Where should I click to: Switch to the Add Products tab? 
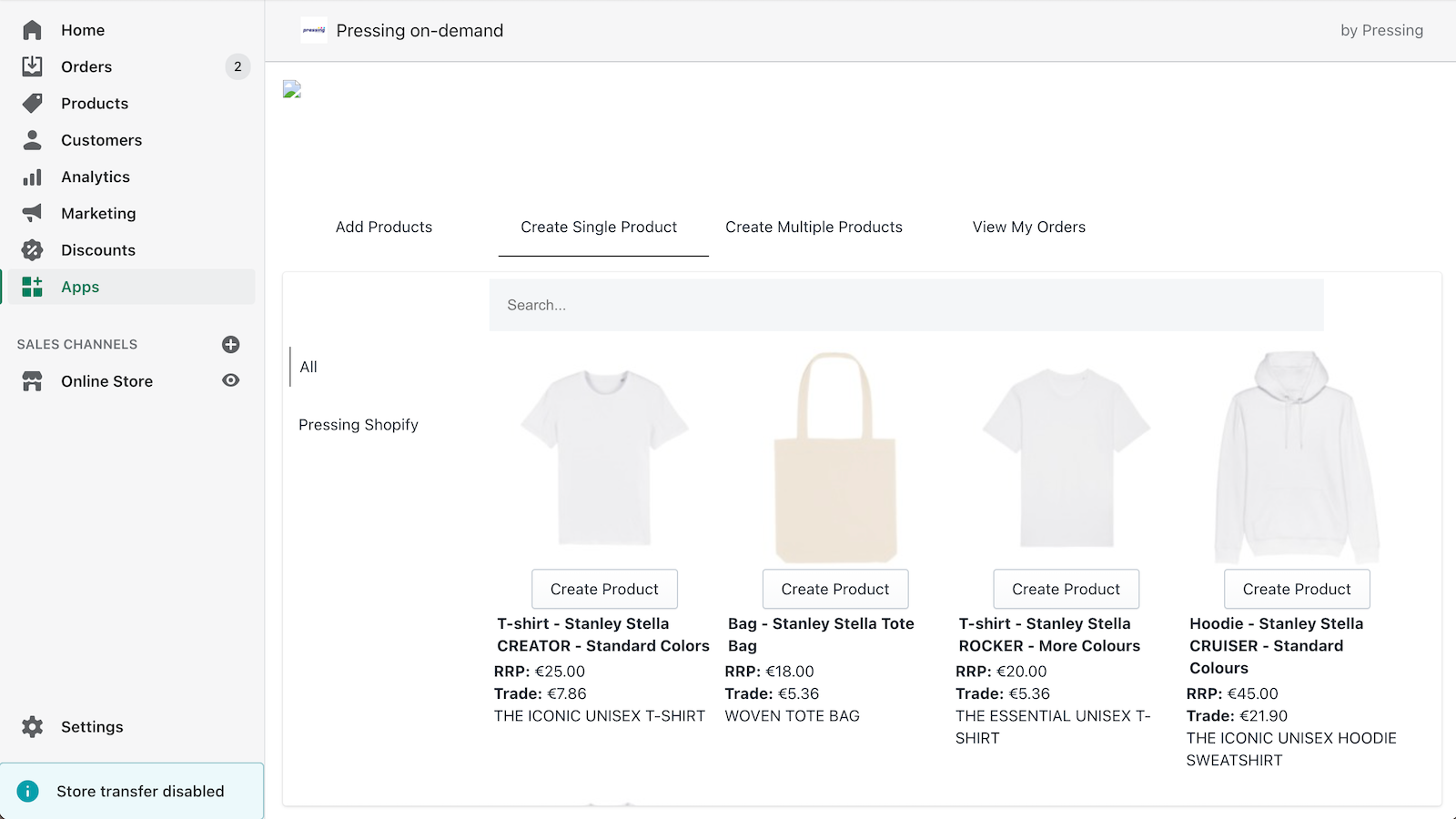[384, 227]
